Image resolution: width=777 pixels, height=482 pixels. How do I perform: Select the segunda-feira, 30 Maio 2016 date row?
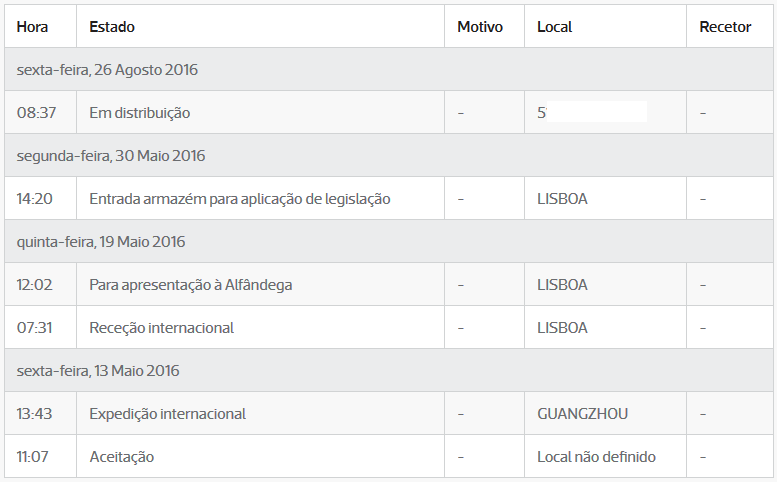[389, 156]
